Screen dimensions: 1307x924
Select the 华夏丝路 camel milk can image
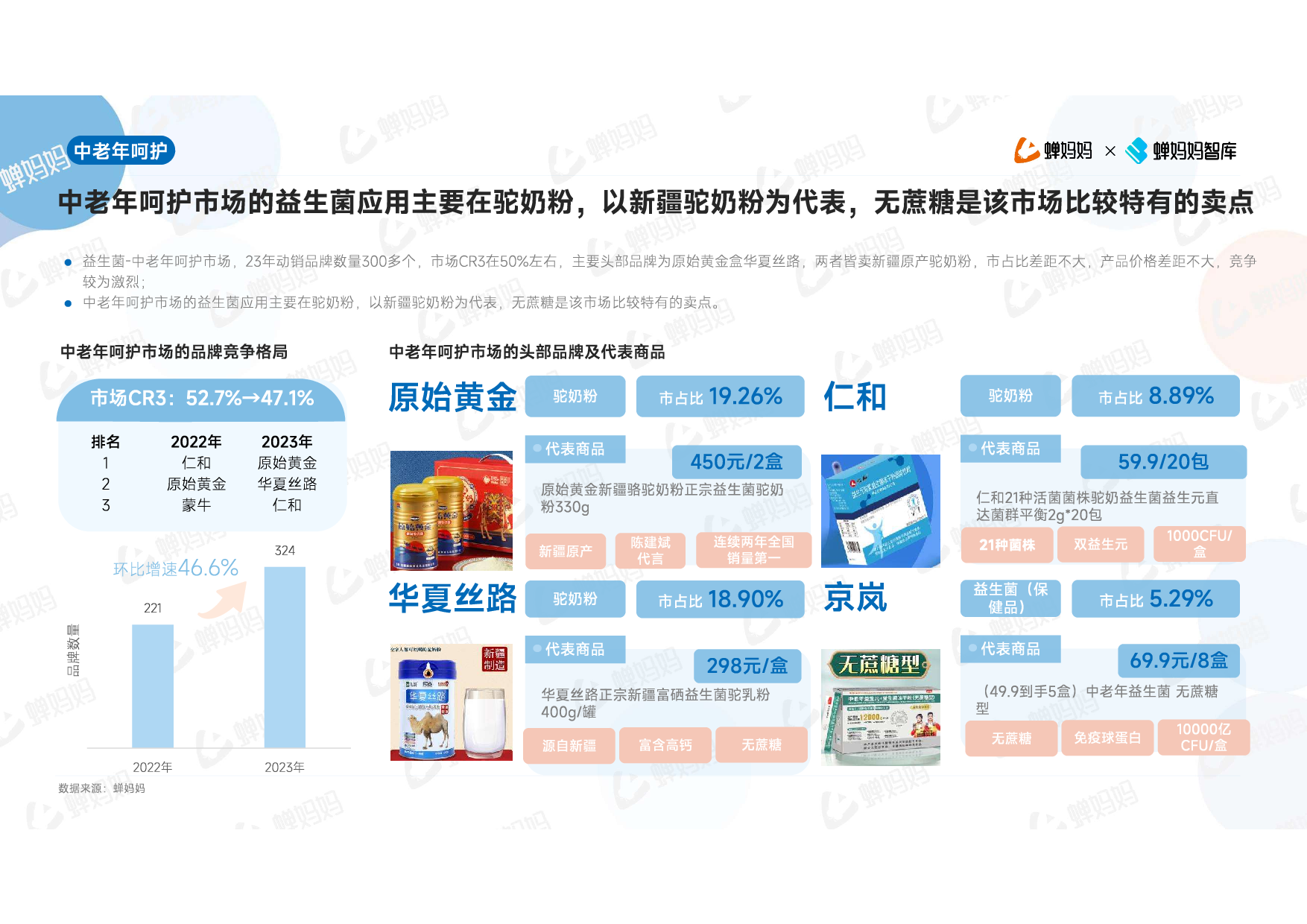(451, 702)
